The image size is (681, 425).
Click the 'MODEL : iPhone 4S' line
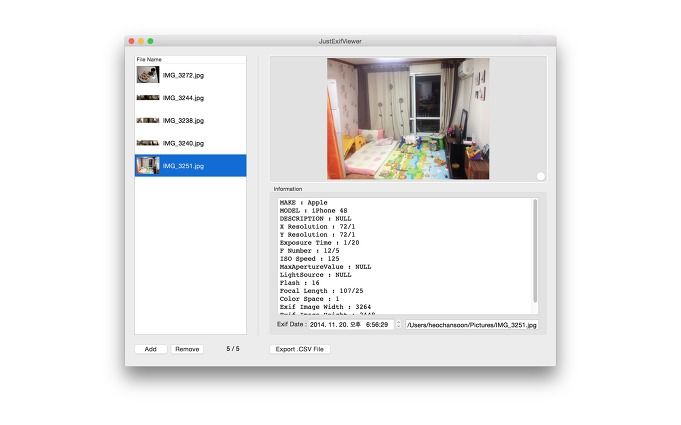(x=313, y=211)
